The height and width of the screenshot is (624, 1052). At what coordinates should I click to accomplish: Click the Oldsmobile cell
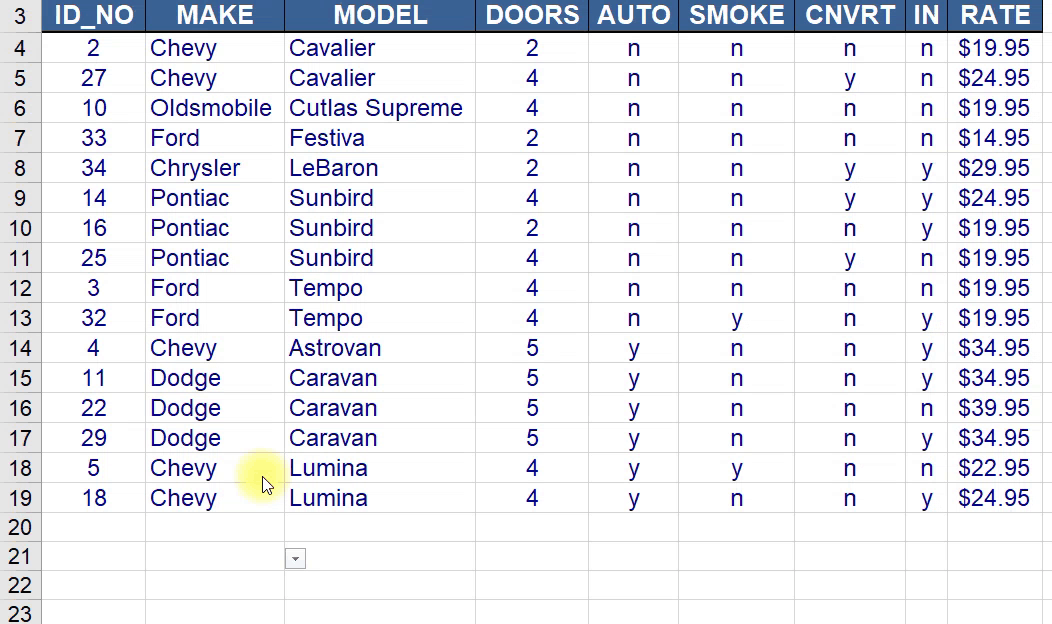215,108
